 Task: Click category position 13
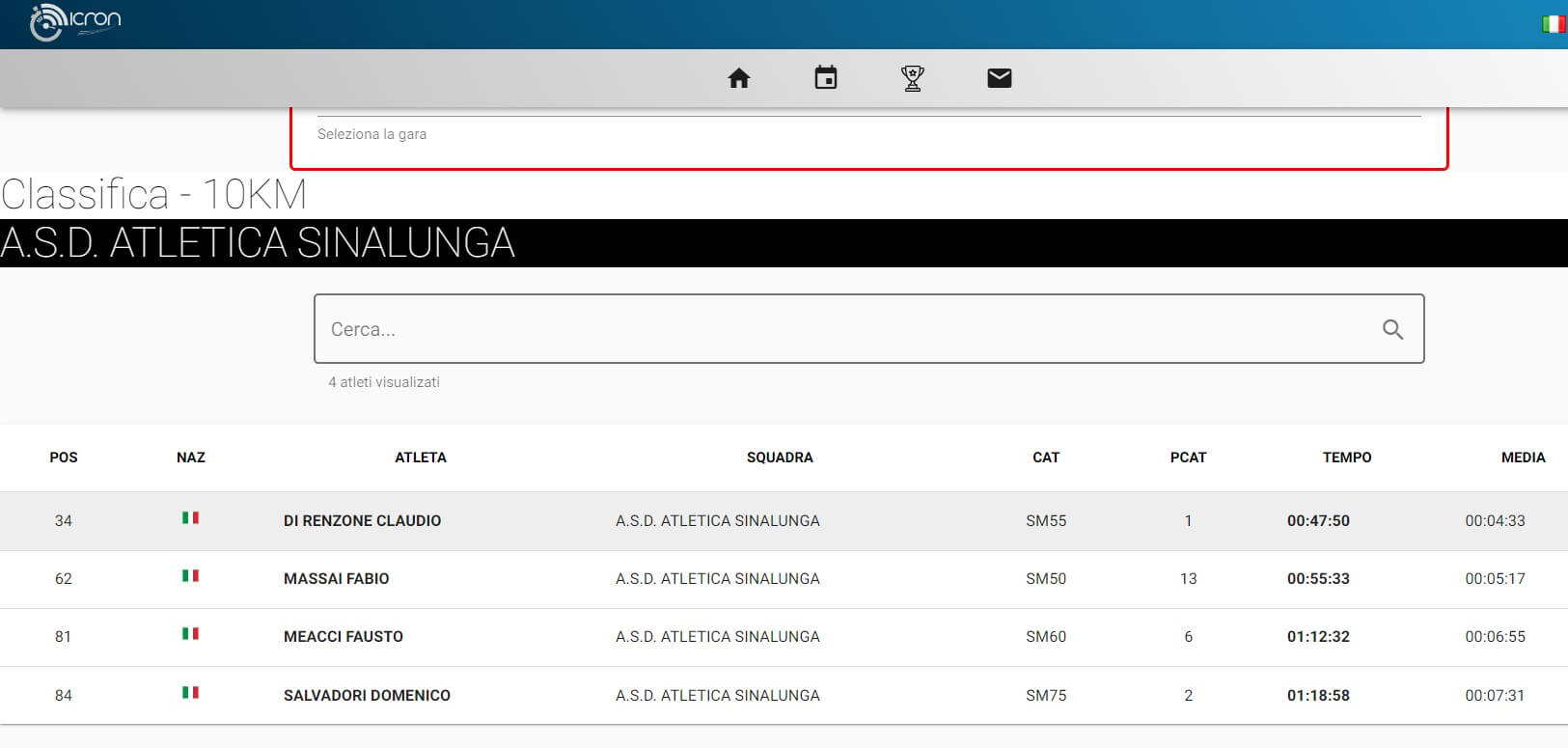point(1188,579)
